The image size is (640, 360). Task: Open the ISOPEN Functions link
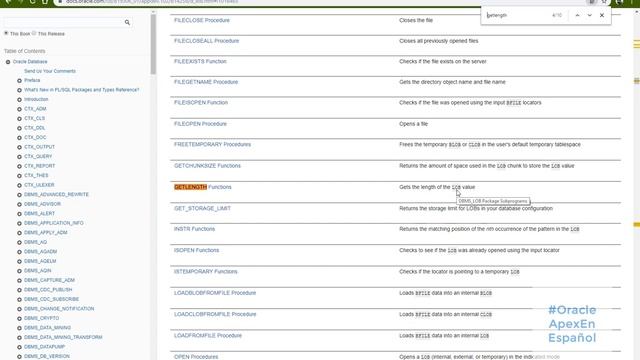click(196, 250)
